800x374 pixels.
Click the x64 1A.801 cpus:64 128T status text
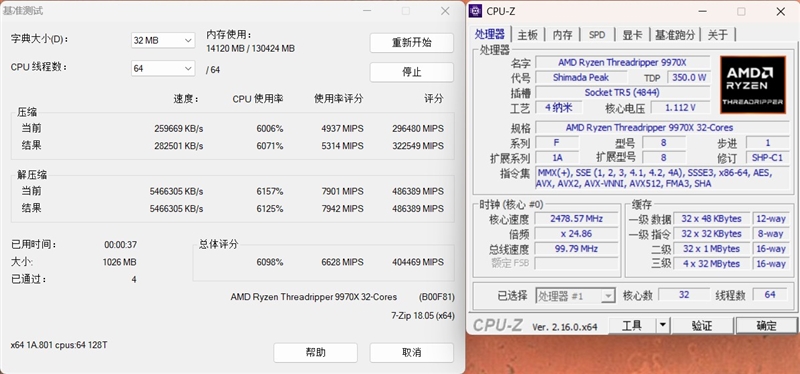(59, 345)
